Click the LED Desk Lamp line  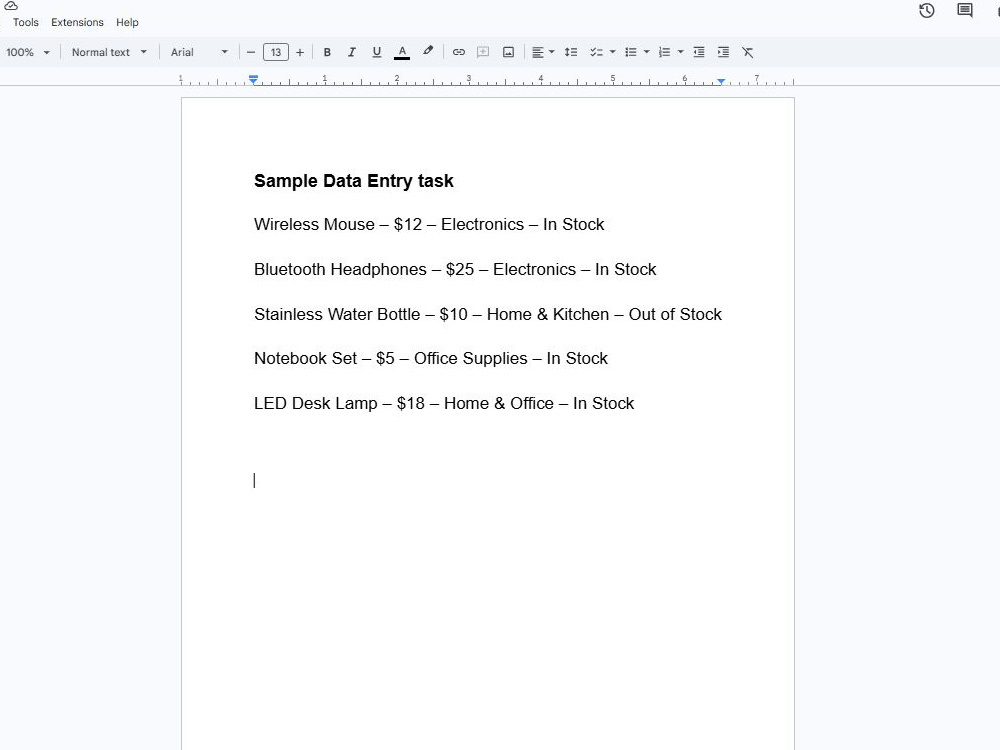tap(444, 404)
